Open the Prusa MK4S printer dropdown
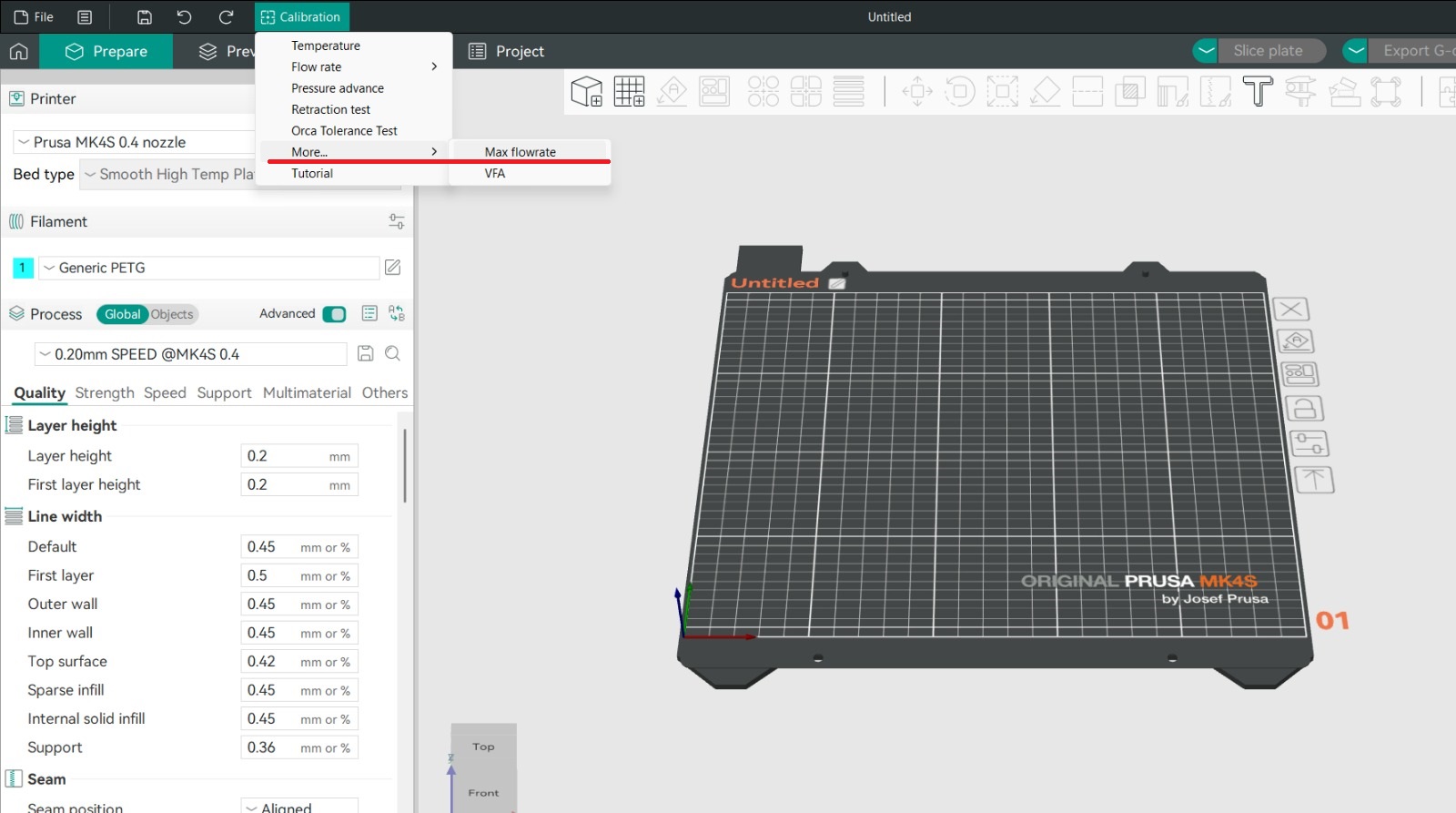This screenshot has height=813, width=1456. pyautogui.click(x=136, y=142)
